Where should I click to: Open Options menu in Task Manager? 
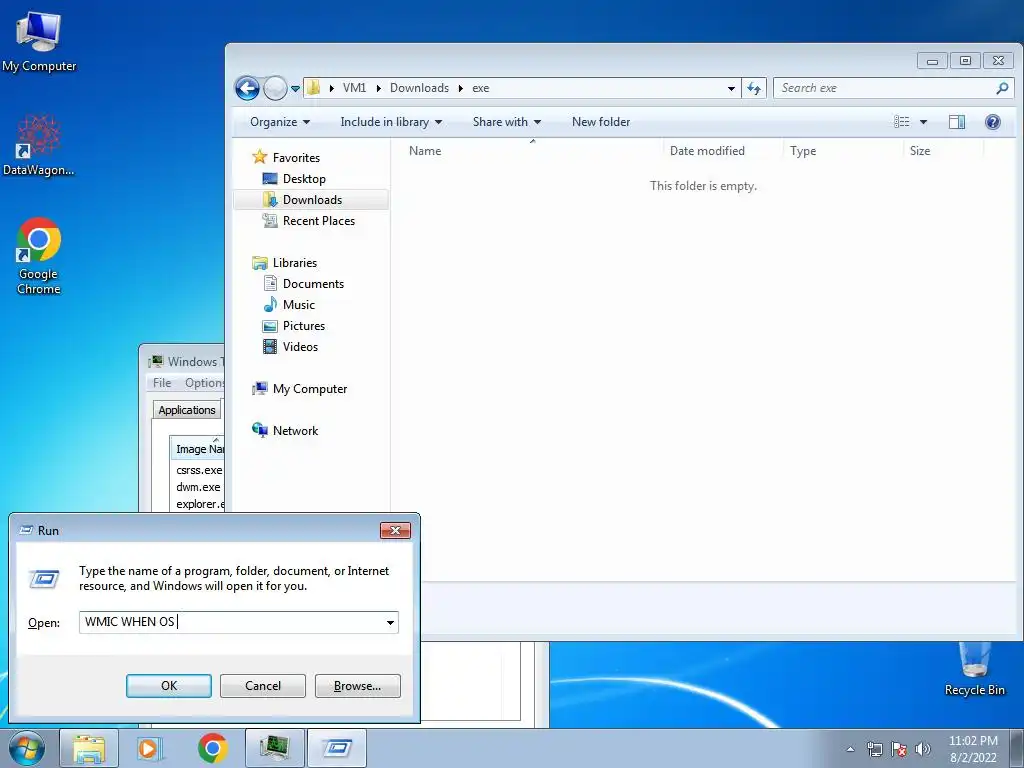[x=204, y=383]
